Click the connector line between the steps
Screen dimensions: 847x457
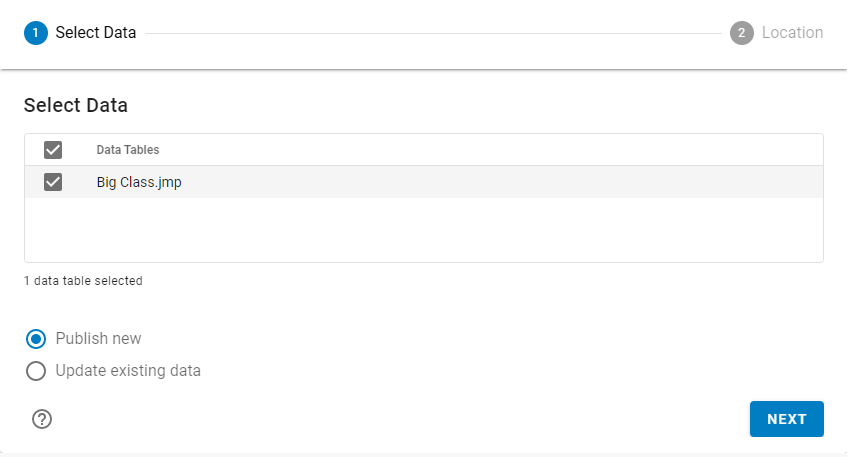[x=432, y=33]
